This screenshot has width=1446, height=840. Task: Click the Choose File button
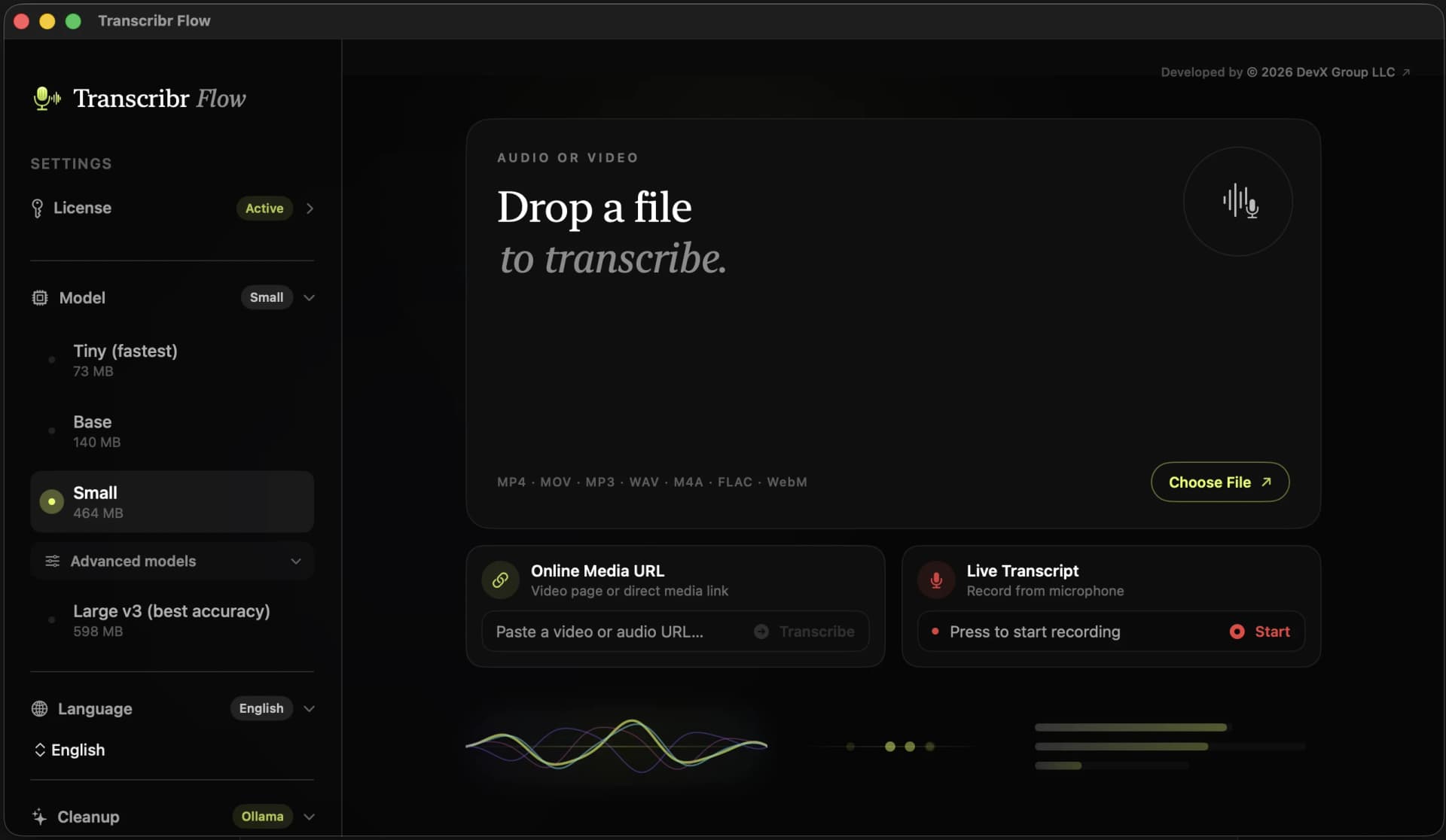[1220, 482]
